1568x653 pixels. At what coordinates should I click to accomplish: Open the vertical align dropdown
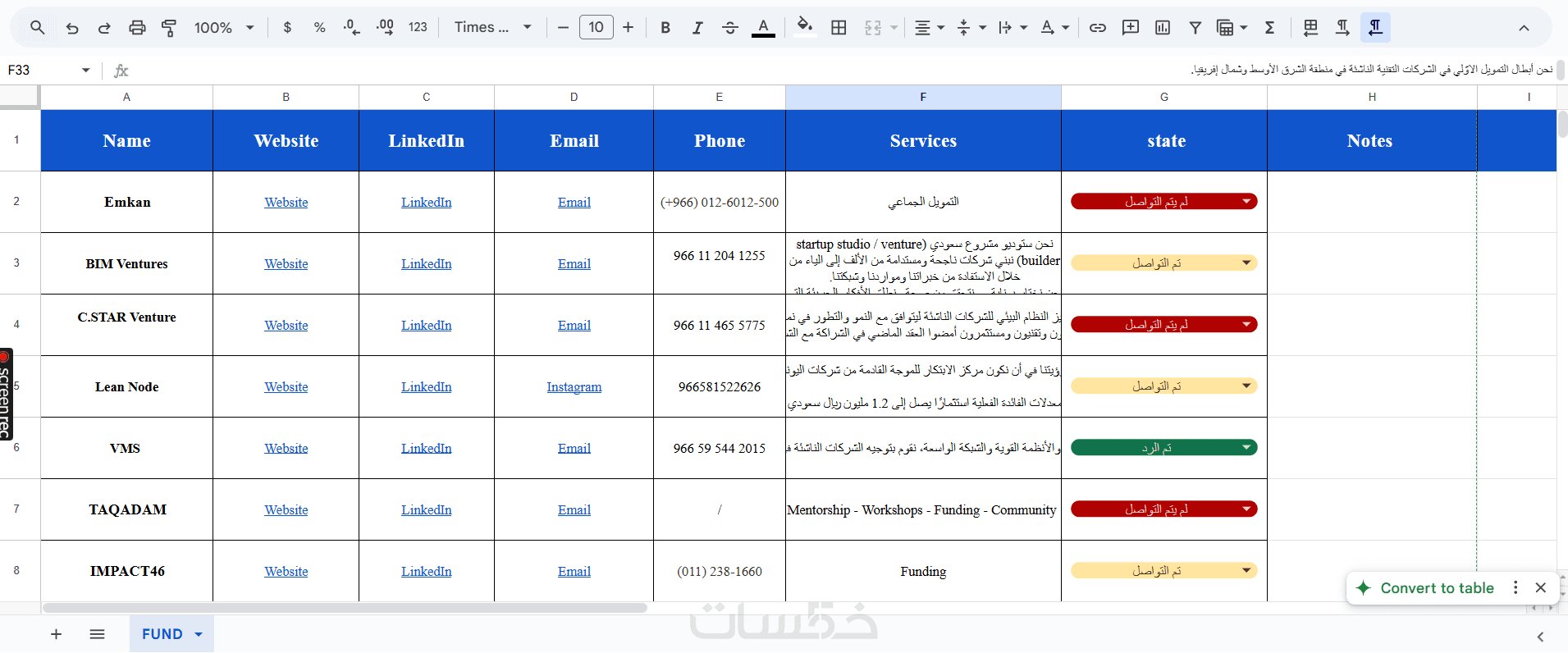point(971,28)
